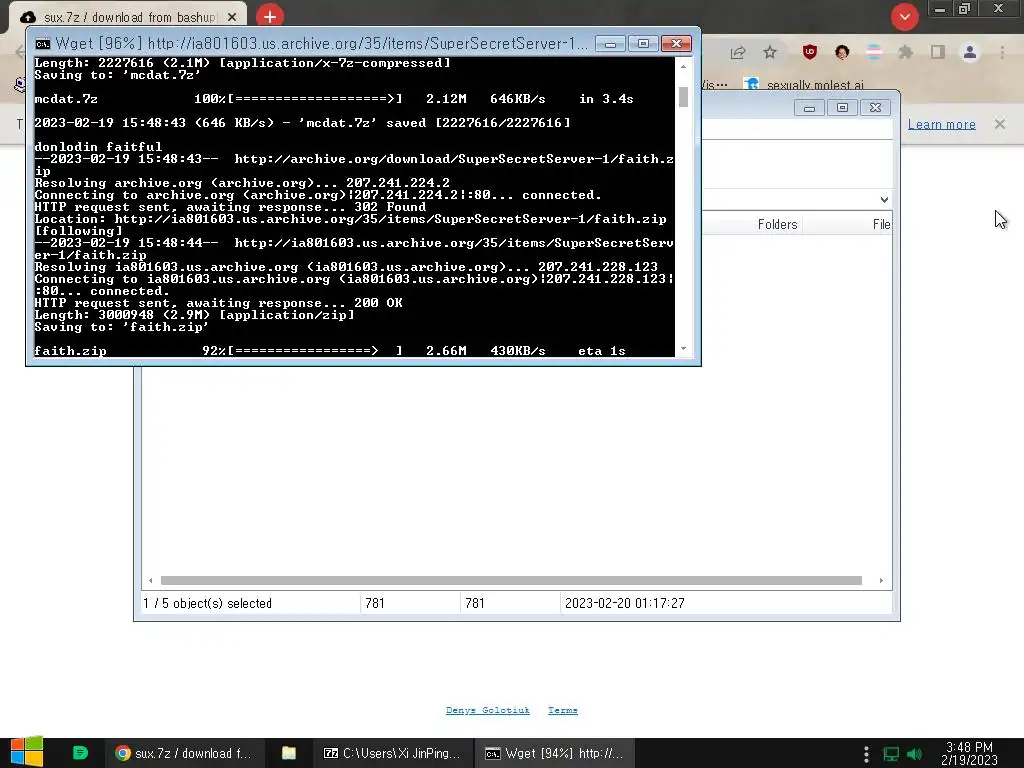
Task: Click the 'Length: 3000948 (2.9M)' console line
Action: pyautogui.click(x=195, y=315)
